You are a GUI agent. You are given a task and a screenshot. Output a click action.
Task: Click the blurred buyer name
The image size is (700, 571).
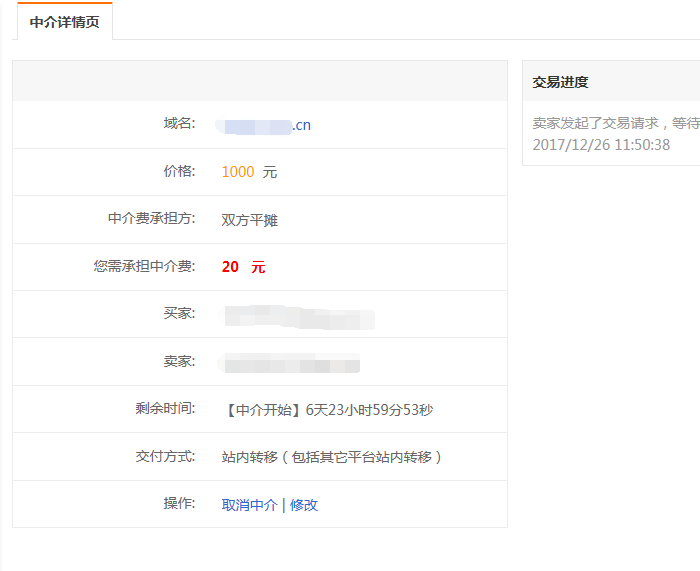pyautogui.click(x=298, y=318)
